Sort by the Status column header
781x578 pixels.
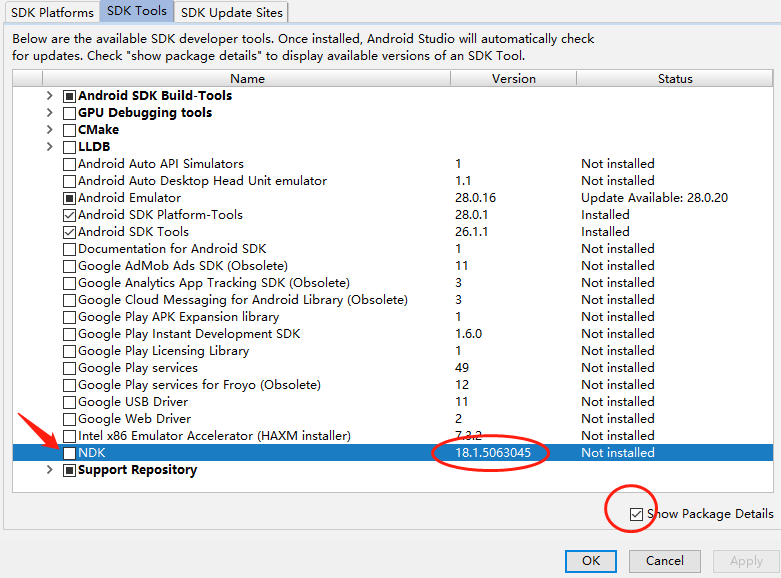[x=675, y=79]
